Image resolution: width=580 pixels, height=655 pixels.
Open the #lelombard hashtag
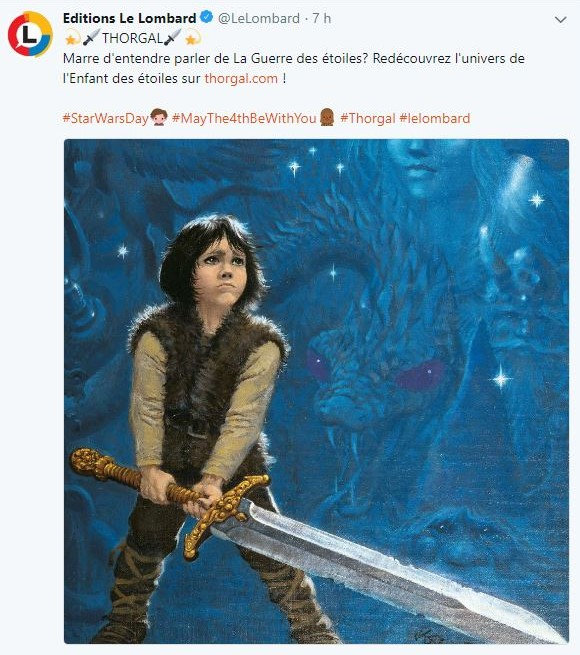[435, 118]
